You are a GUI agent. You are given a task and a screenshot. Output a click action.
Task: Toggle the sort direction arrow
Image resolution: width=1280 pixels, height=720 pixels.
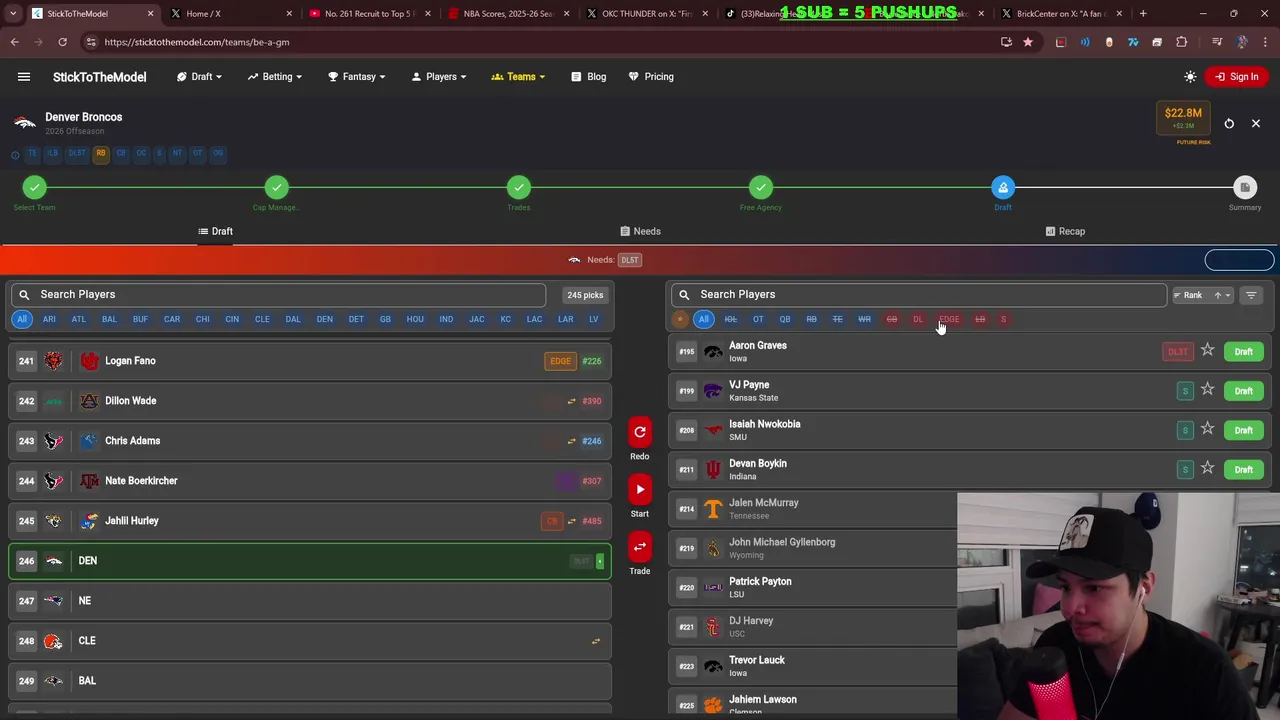(x=1218, y=295)
